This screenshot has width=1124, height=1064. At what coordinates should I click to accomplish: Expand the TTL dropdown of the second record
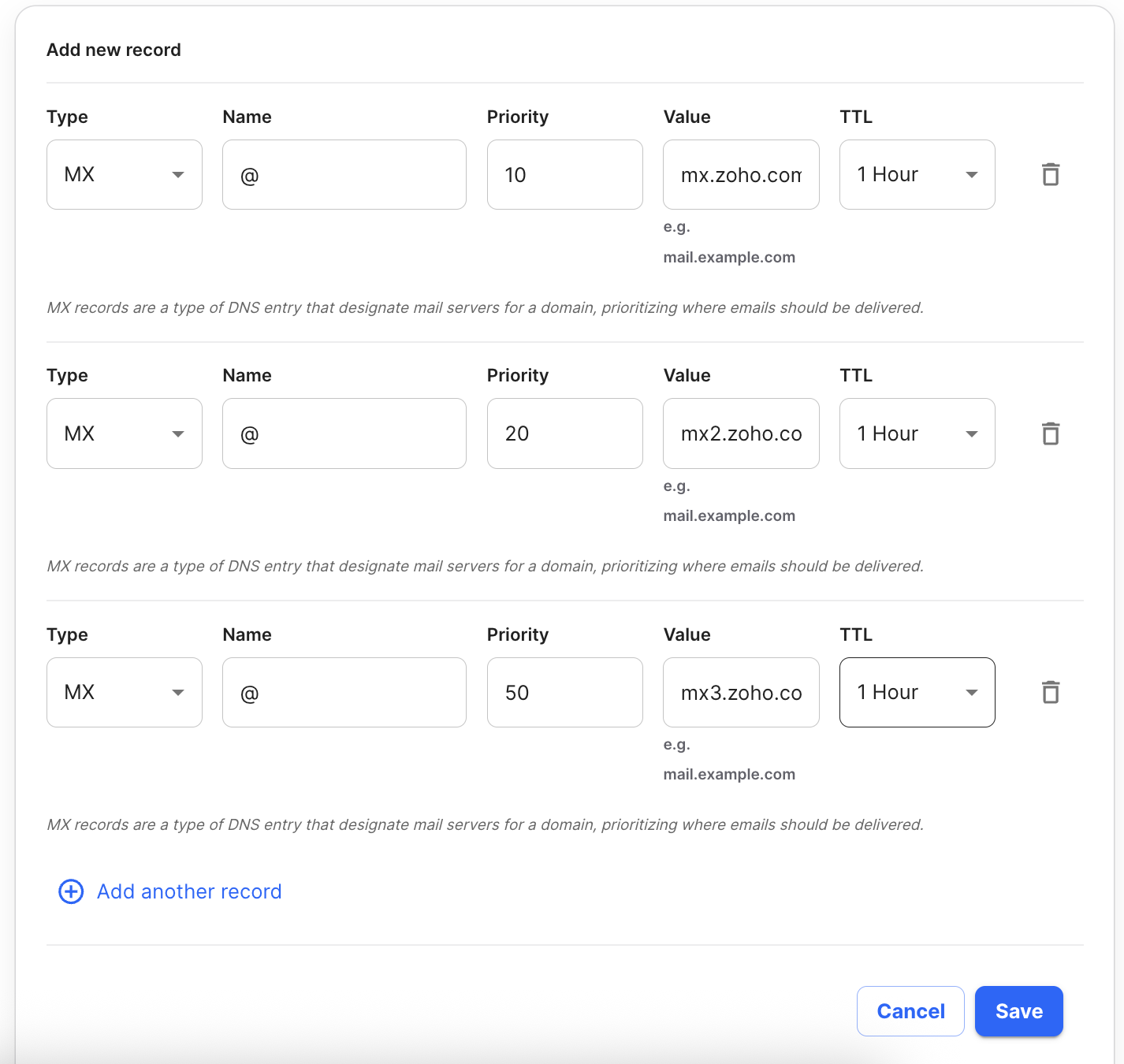[917, 433]
